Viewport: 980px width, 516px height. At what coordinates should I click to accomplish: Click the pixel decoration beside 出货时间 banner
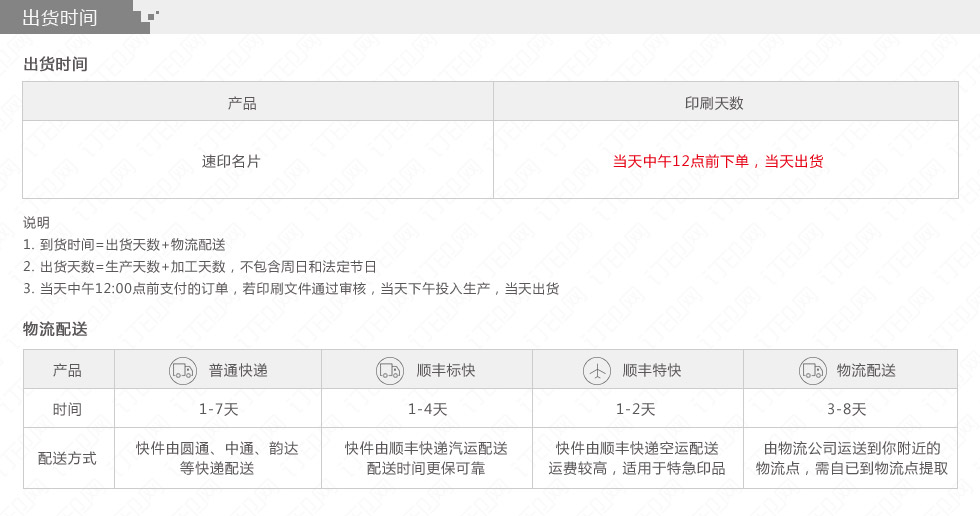pyautogui.click(x=152, y=17)
